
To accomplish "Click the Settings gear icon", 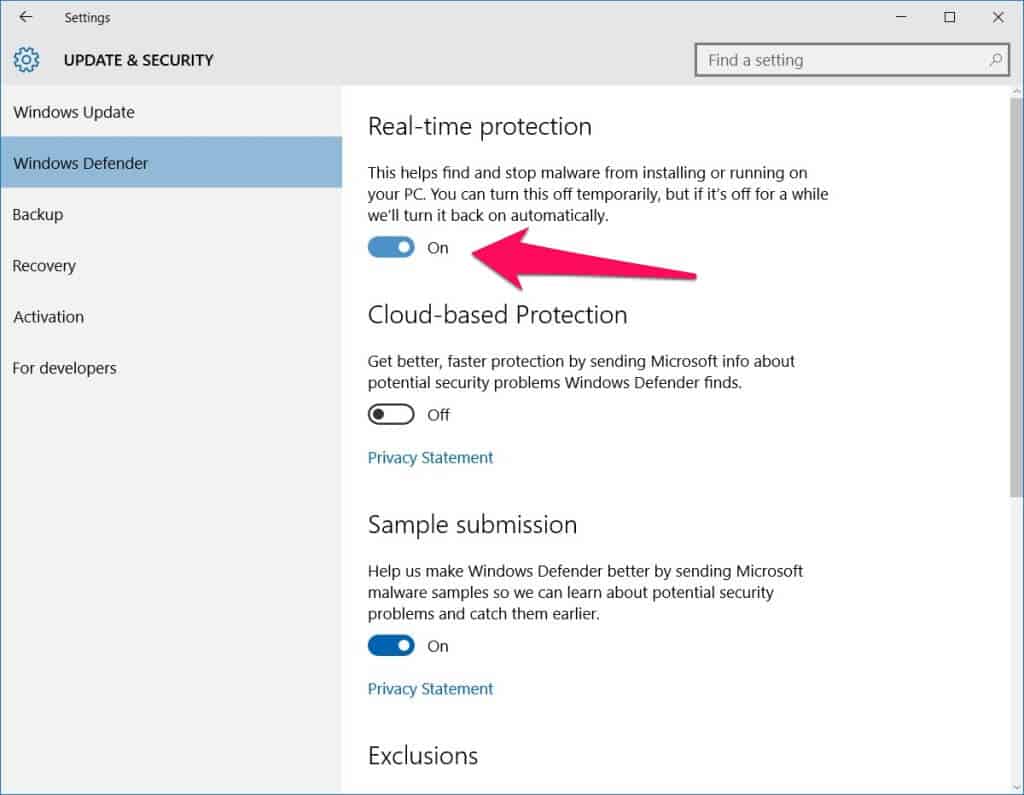I will pos(26,60).
